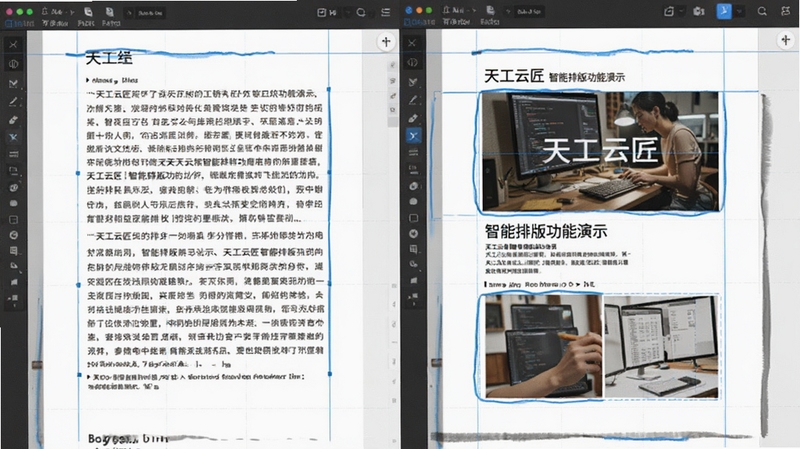Click the title 天工云匠 at top of right document
The width and height of the screenshot is (800, 449).
[514, 76]
